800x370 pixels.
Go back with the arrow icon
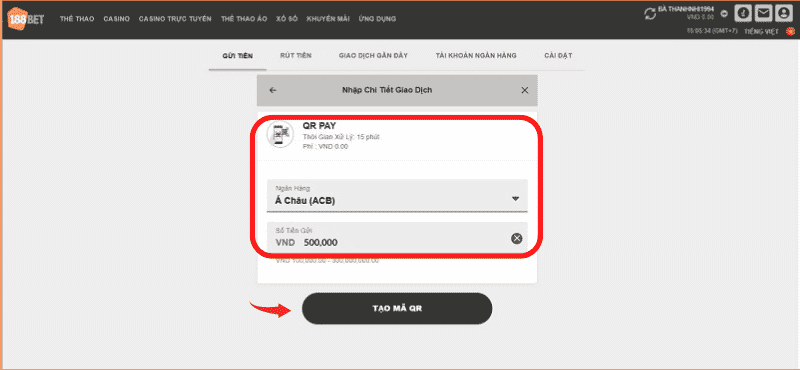point(272,90)
